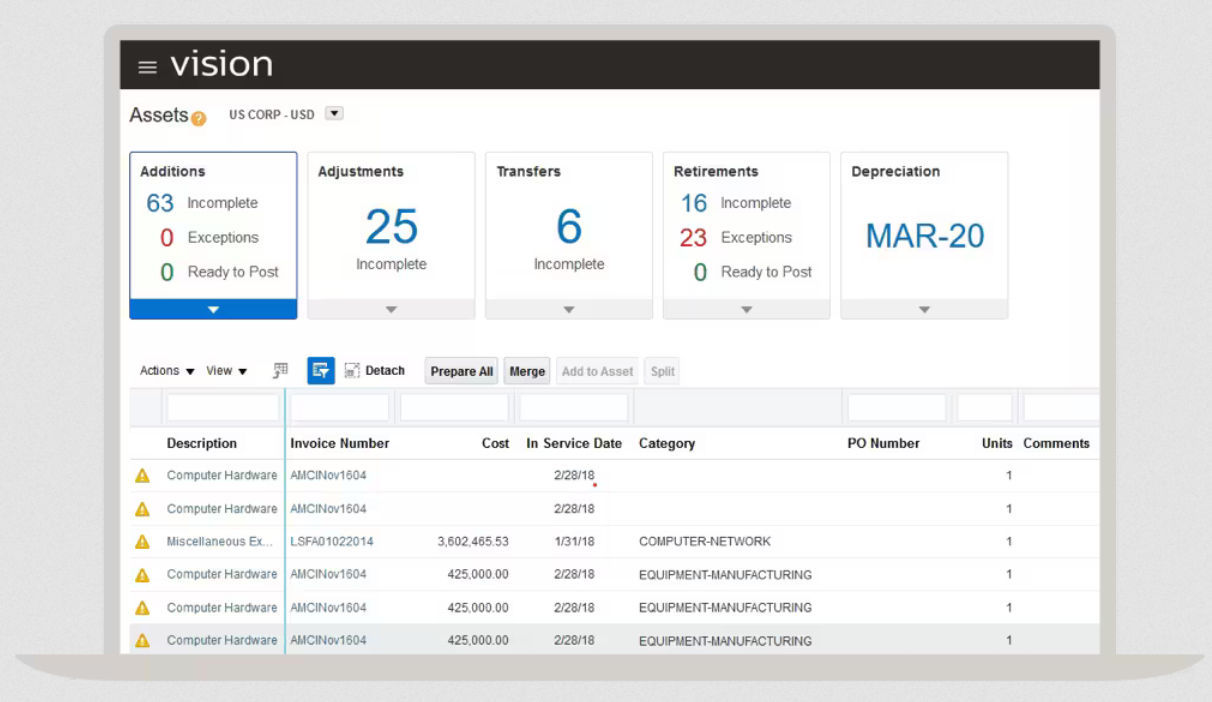Click the Merge button
1212x702 pixels.
526,370
